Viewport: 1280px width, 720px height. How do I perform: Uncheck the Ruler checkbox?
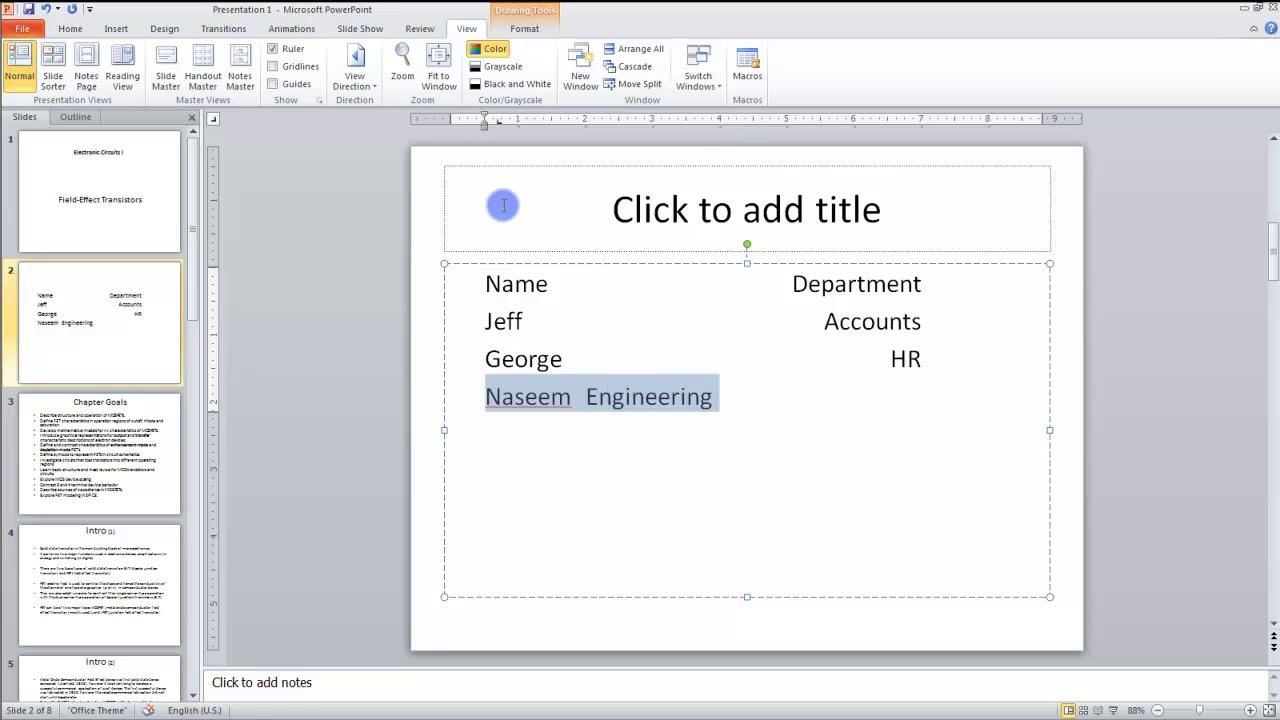[x=273, y=48]
